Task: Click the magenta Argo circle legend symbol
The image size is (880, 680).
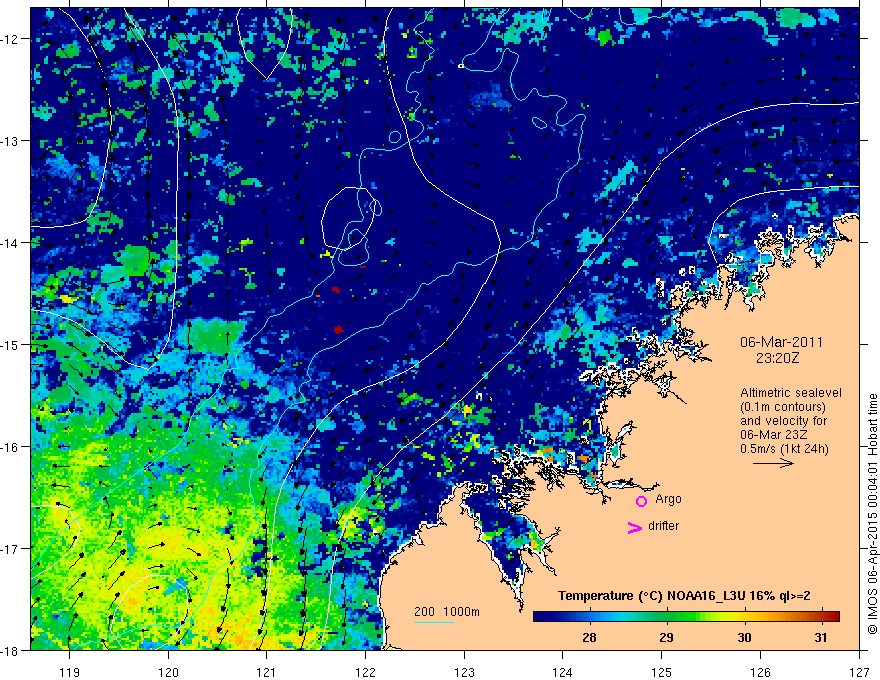Action: [641, 501]
